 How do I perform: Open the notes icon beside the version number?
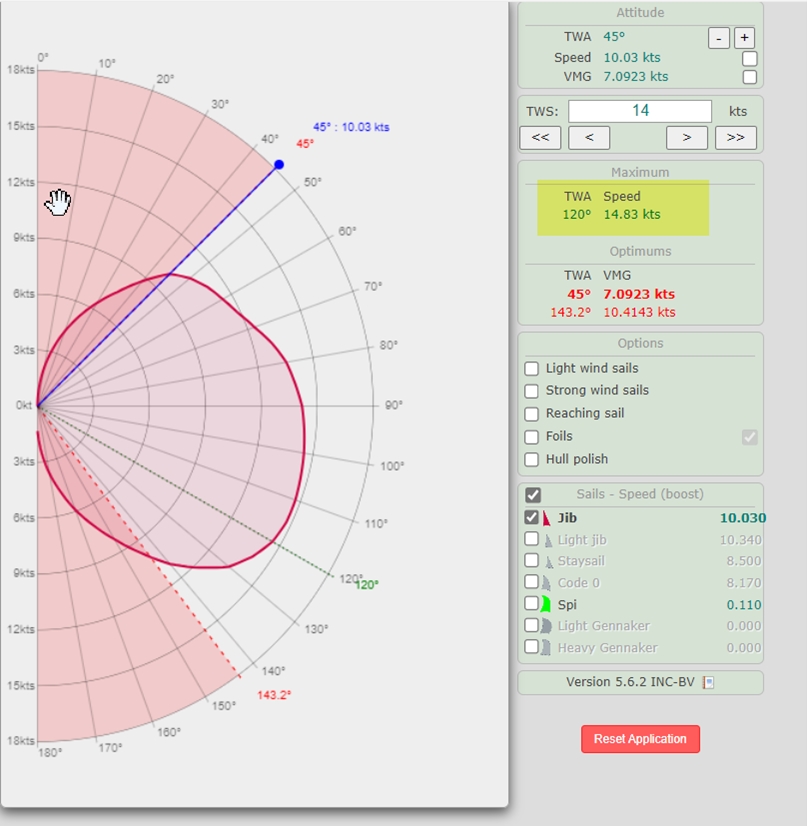coord(708,682)
